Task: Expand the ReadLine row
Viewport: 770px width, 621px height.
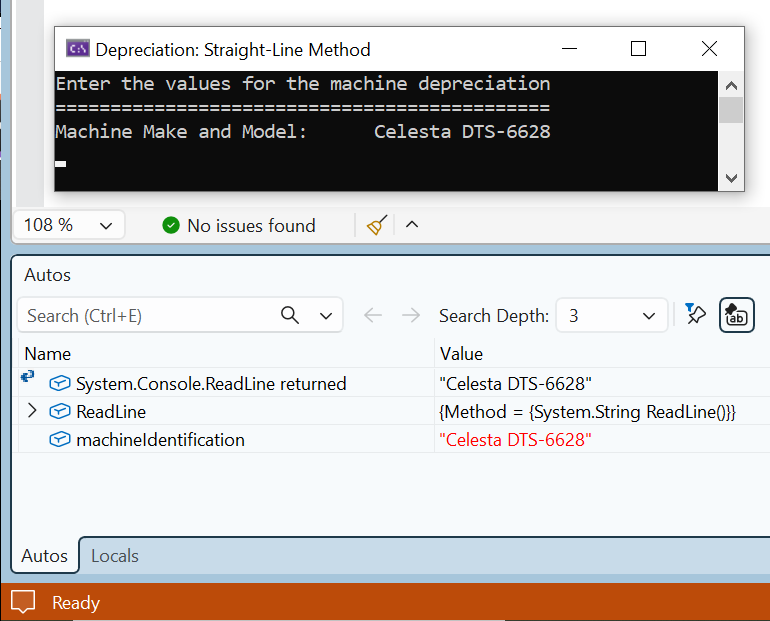Action: (x=32, y=410)
